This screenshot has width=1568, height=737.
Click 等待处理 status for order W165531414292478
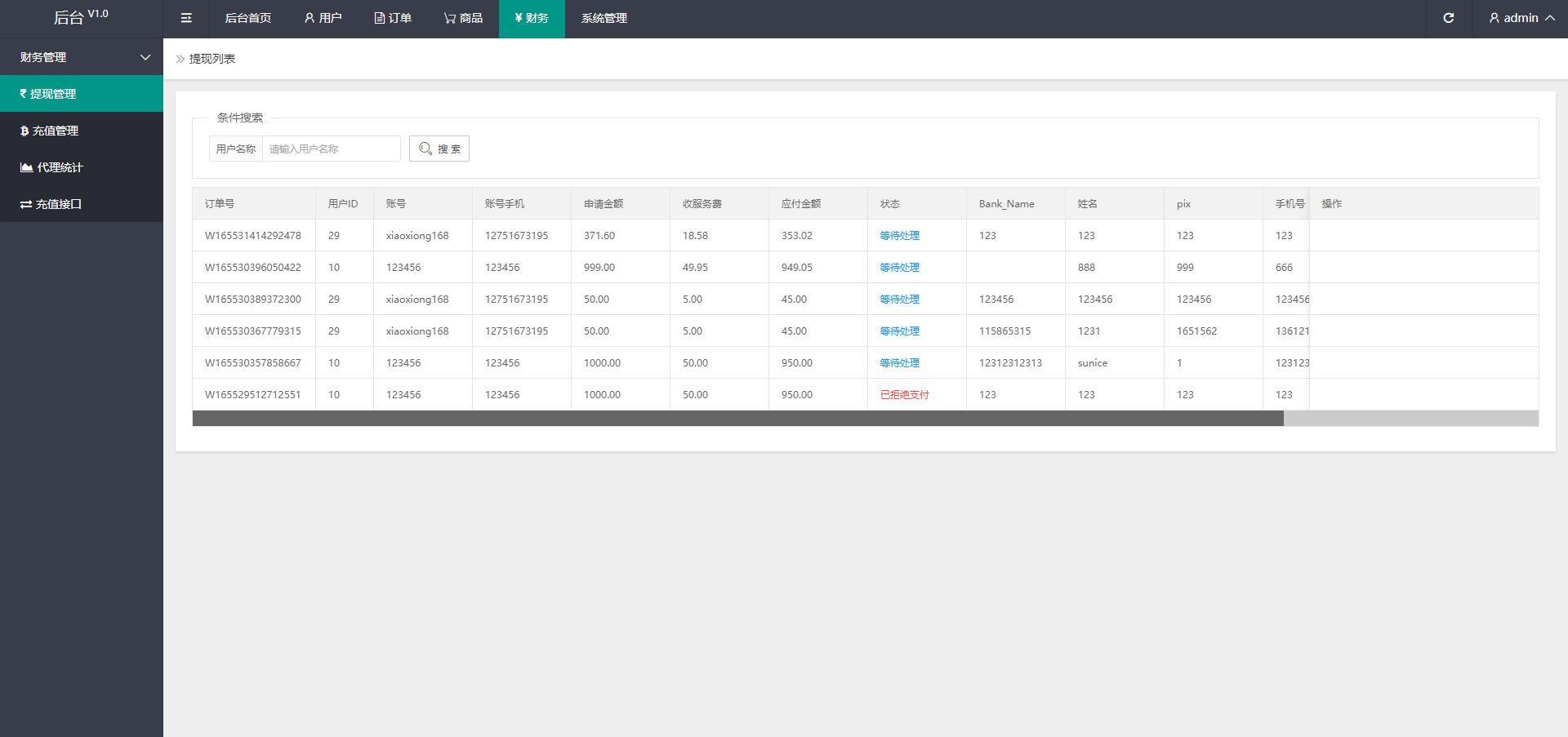(x=899, y=236)
